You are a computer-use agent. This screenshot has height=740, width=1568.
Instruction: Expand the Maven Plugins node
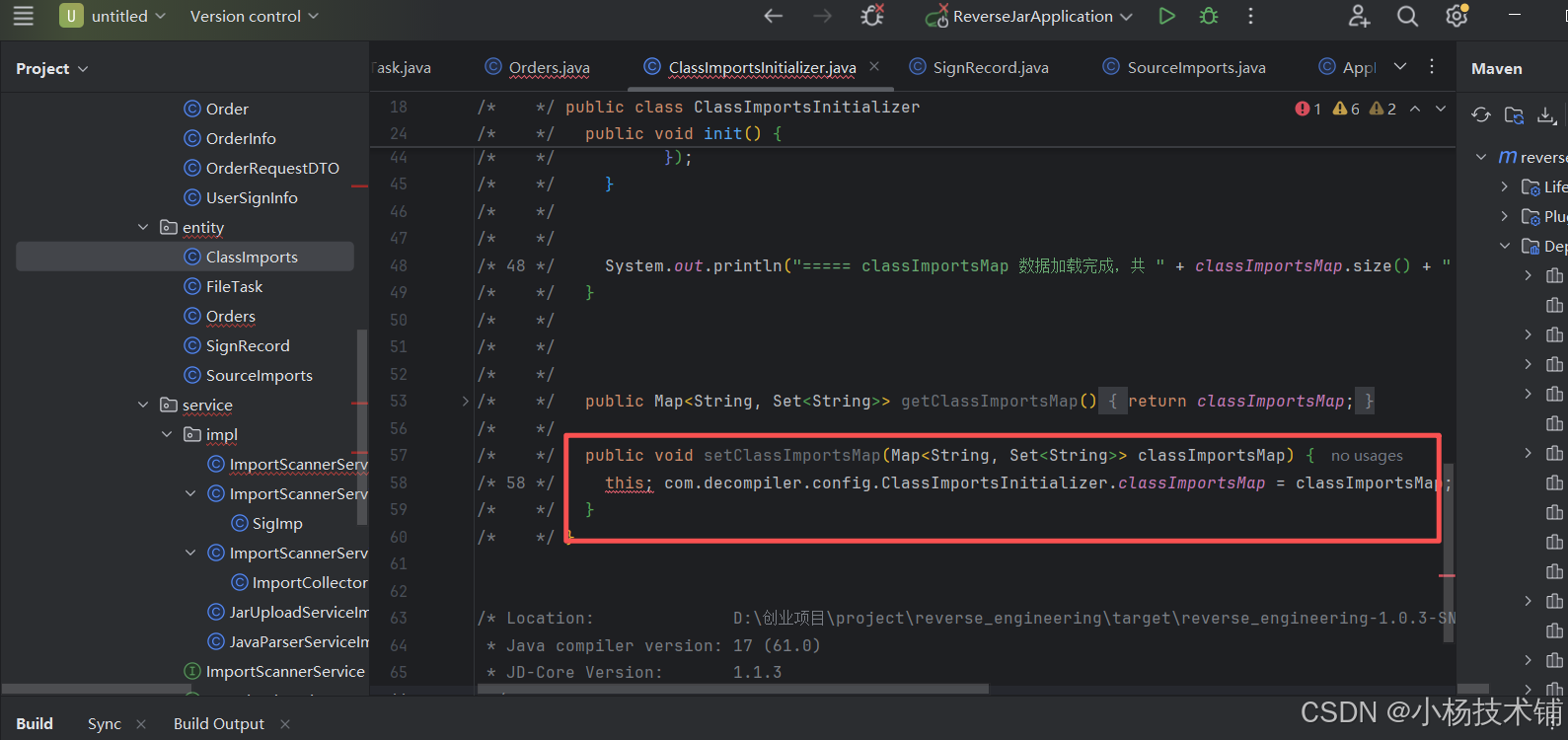click(1504, 216)
